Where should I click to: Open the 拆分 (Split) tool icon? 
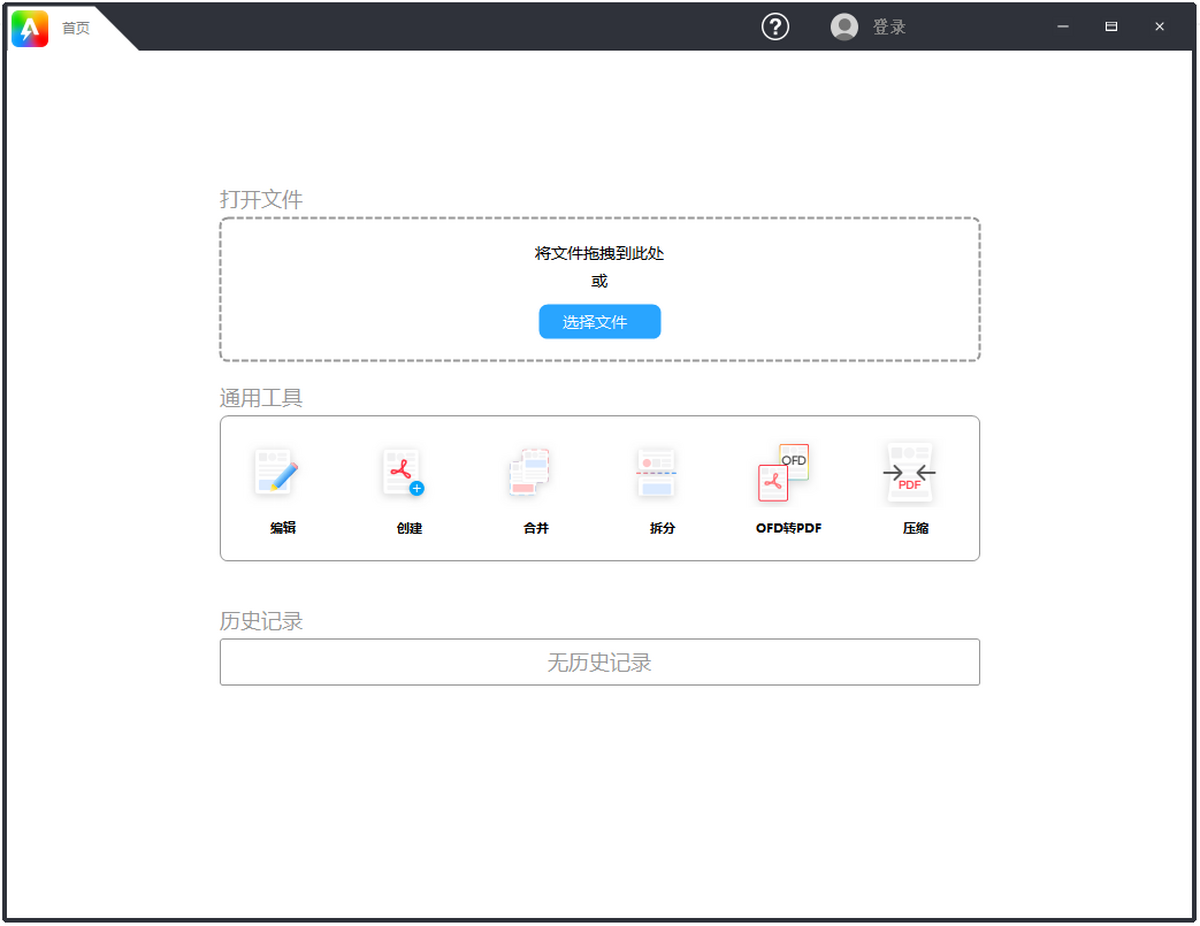coord(656,472)
